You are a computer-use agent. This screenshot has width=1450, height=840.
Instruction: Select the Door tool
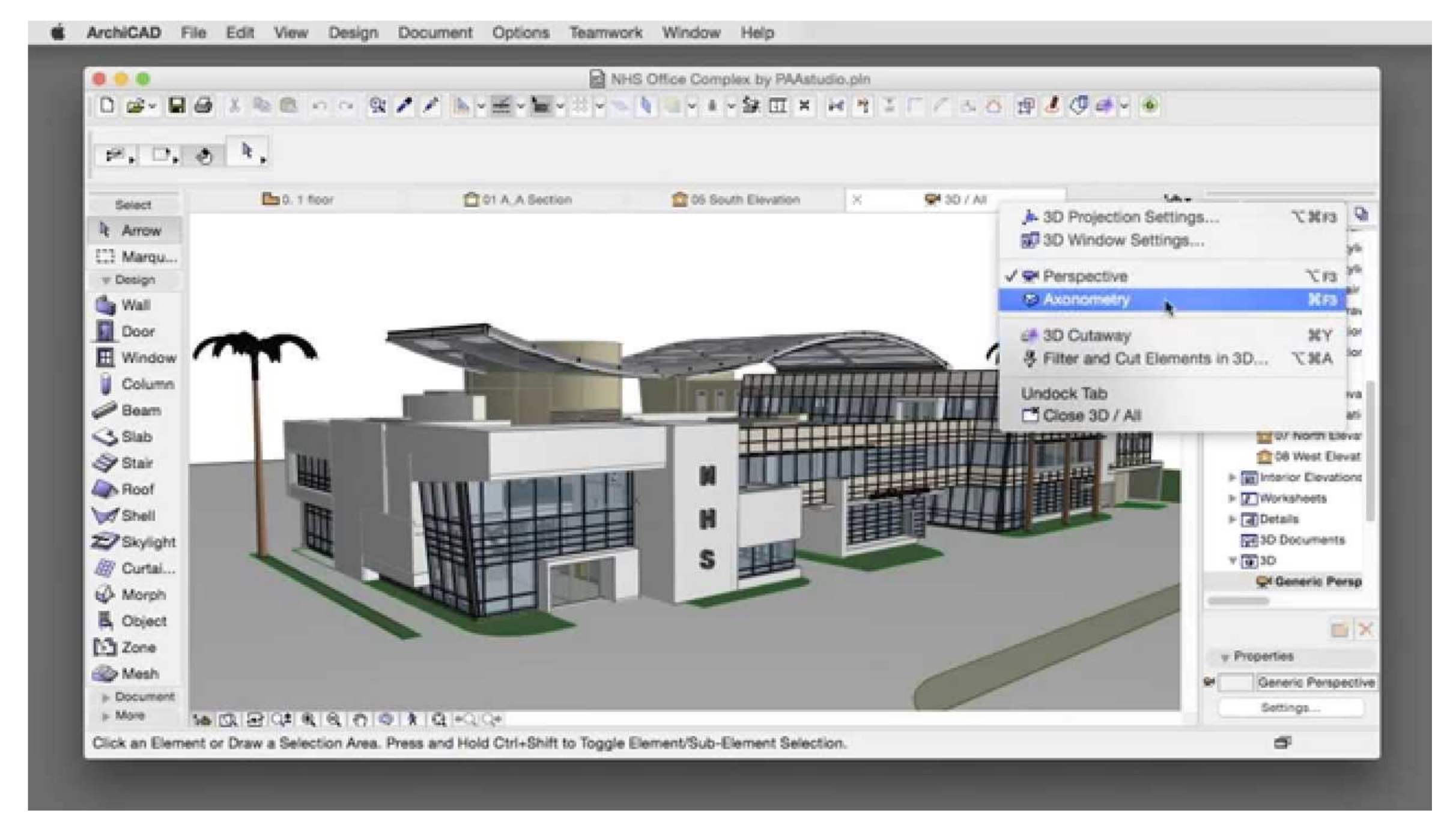click(x=137, y=331)
